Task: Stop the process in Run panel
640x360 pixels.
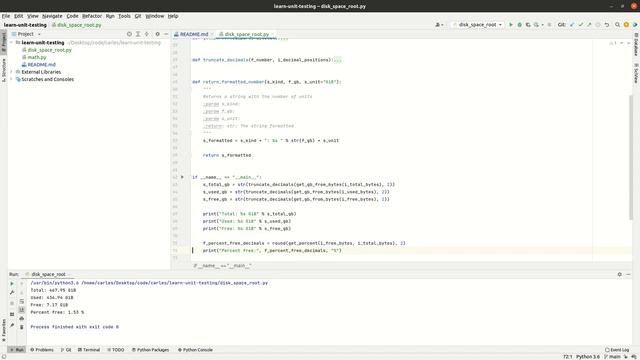Action: click(x=12, y=304)
